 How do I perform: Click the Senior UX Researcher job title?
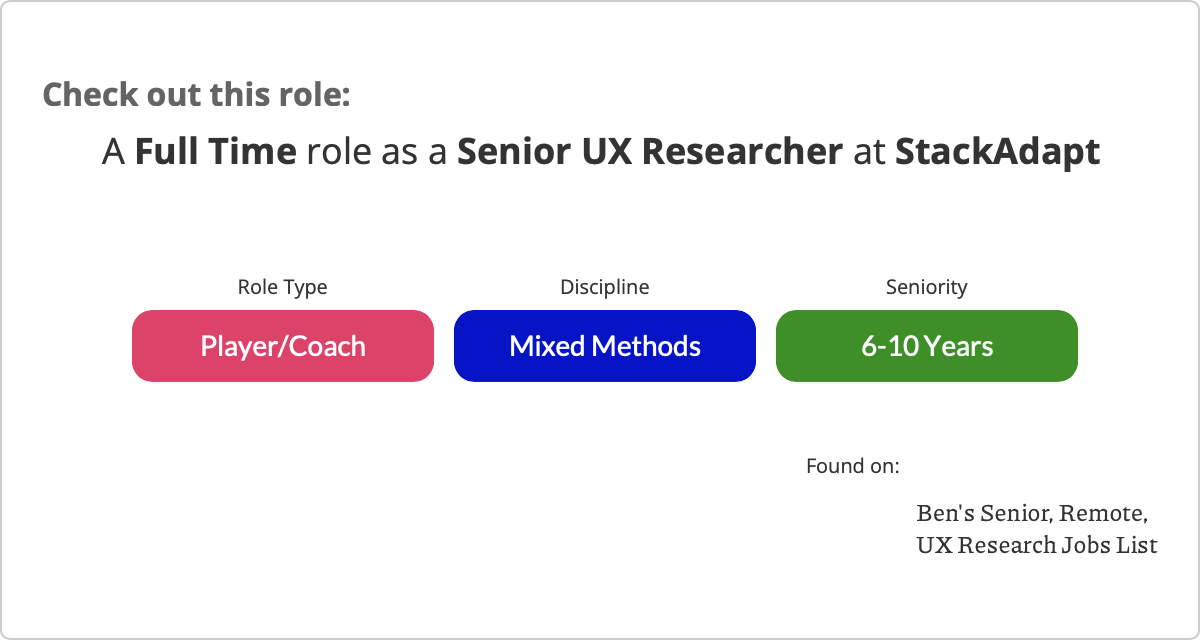tap(650, 152)
